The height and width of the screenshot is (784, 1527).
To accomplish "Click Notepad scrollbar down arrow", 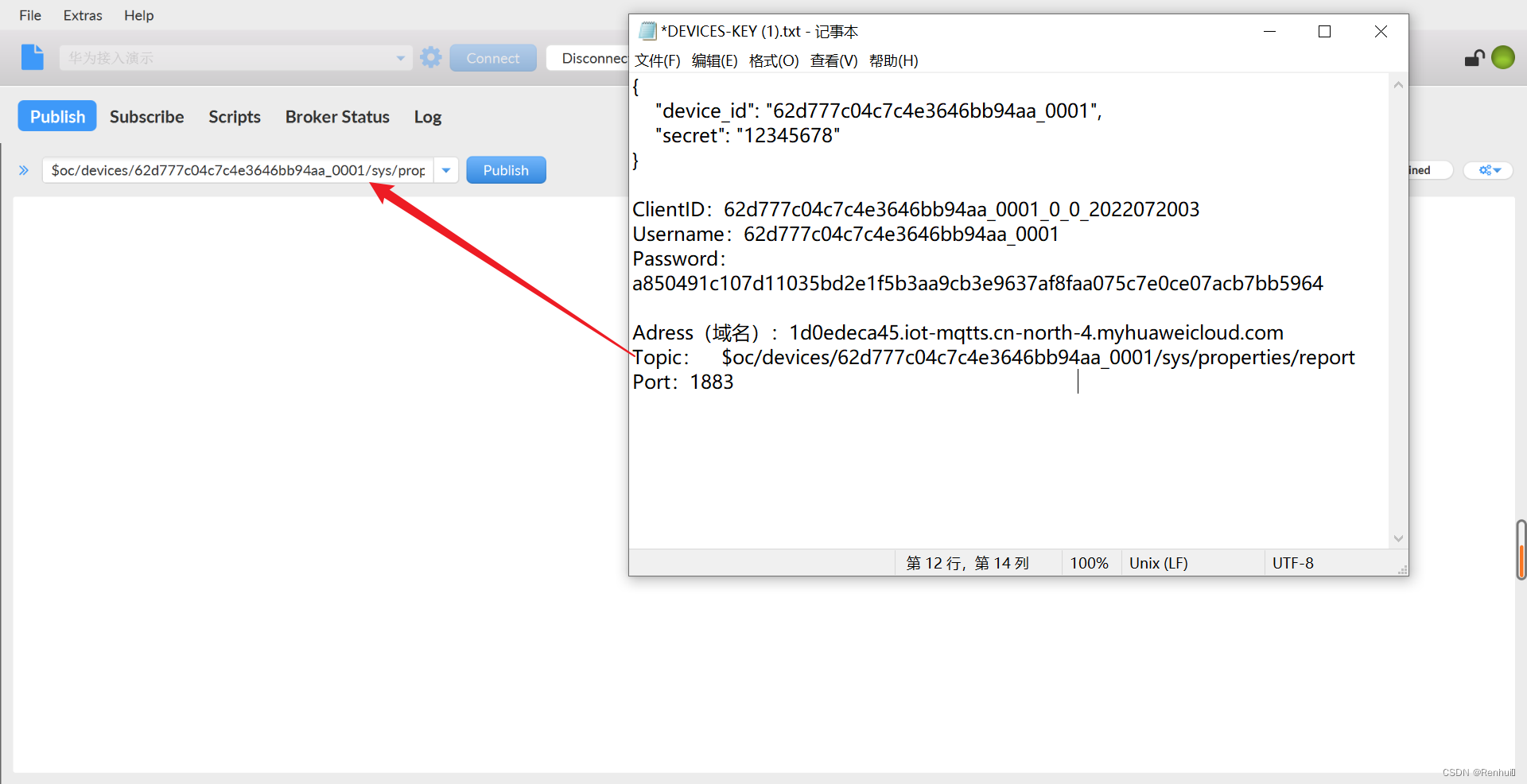I will pos(1398,538).
